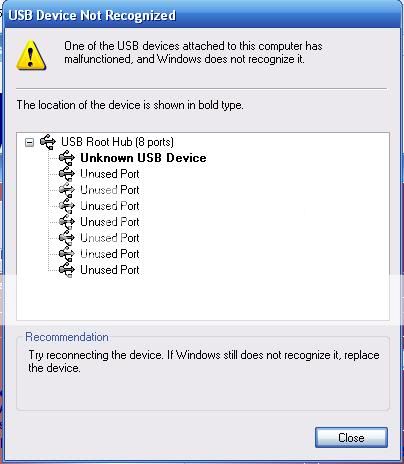Viewport: 404px width, 464px height.
Task: Collapse the USB Root Hub tree node
Action: point(30,143)
